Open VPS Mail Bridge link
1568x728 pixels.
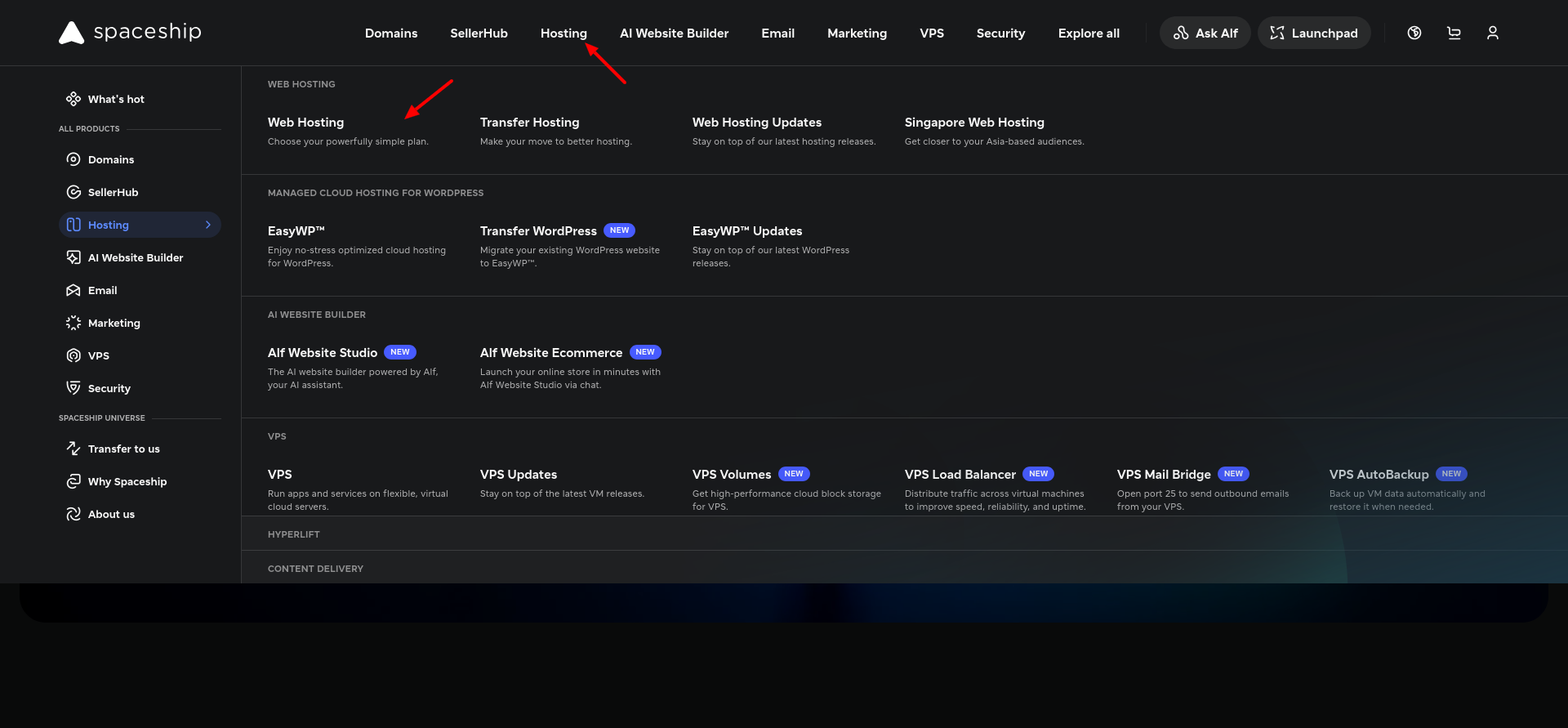point(1164,475)
